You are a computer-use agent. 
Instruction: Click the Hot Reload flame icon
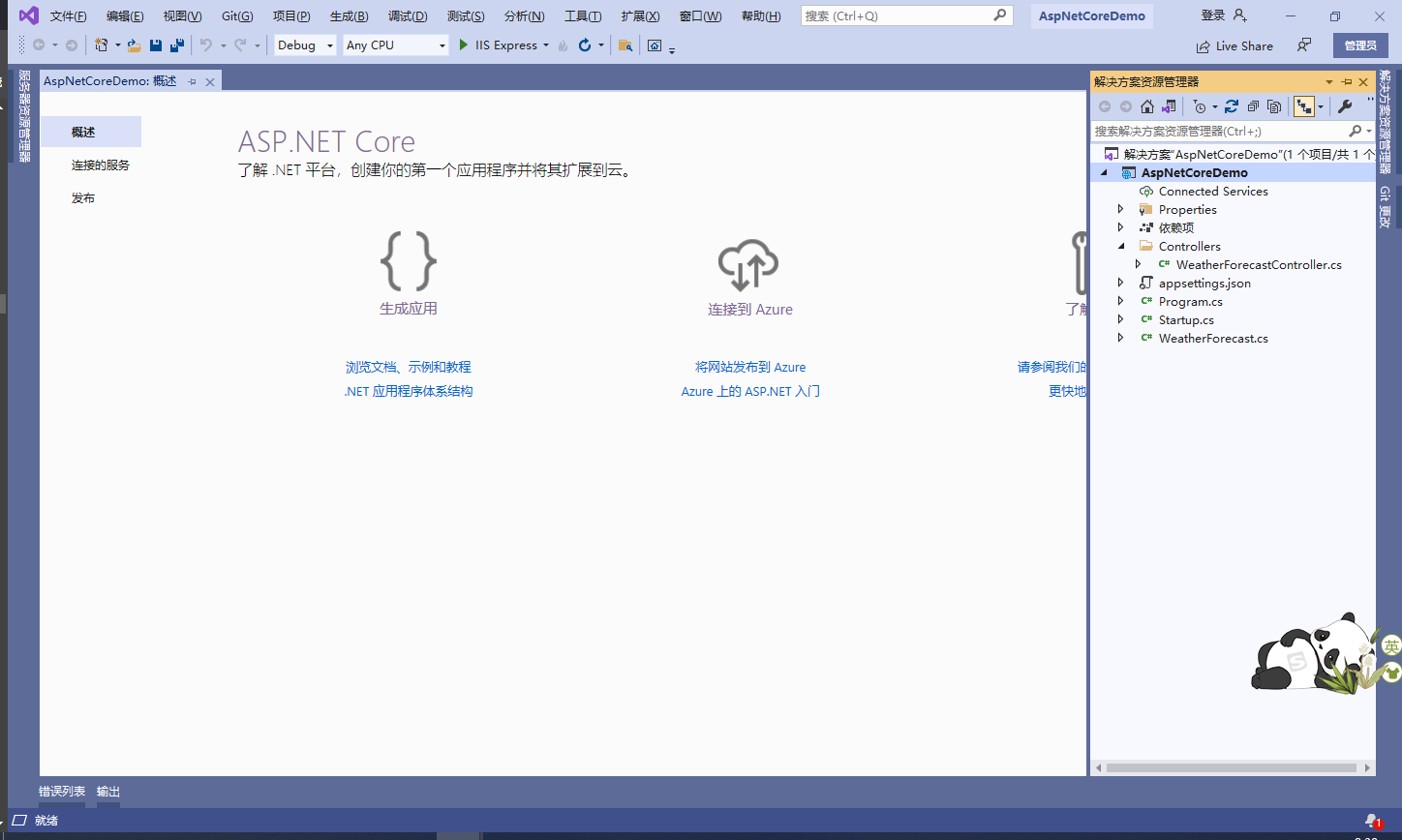coord(564,45)
